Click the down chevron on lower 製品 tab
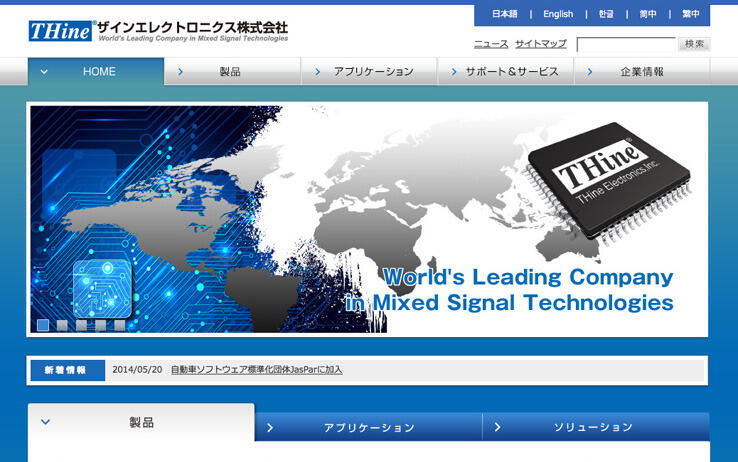 pos(46,422)
